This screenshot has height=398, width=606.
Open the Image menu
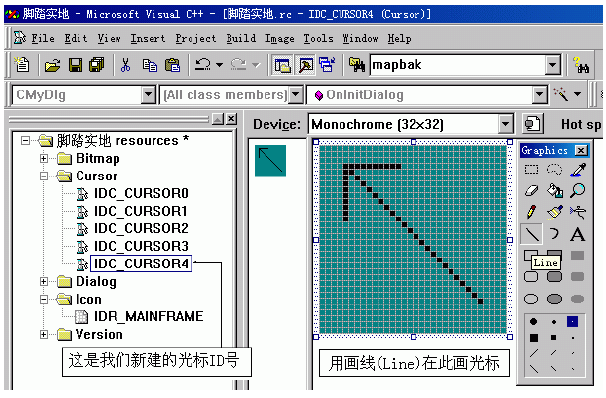(x=279, y=38)
